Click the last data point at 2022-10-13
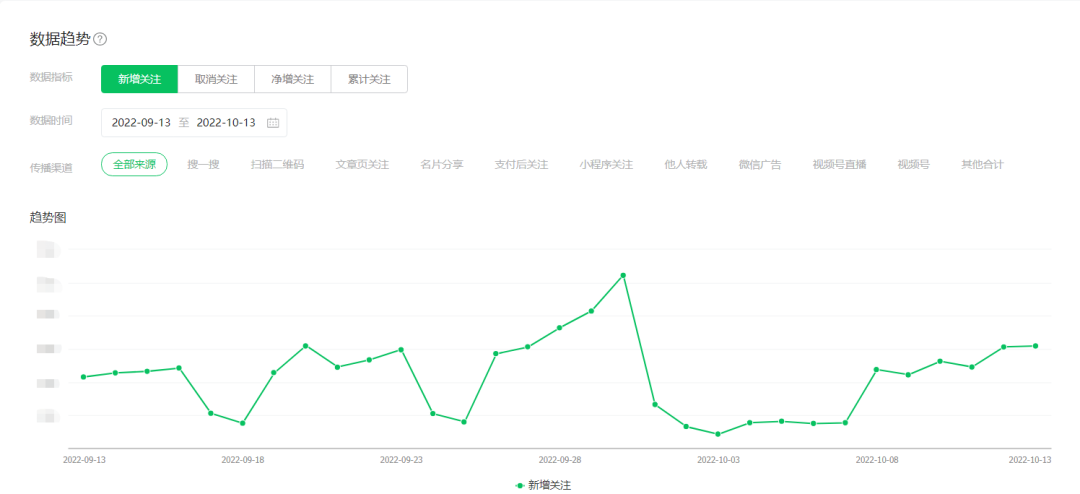This screenshot has width=1080, height=494. click(1035, 346)
